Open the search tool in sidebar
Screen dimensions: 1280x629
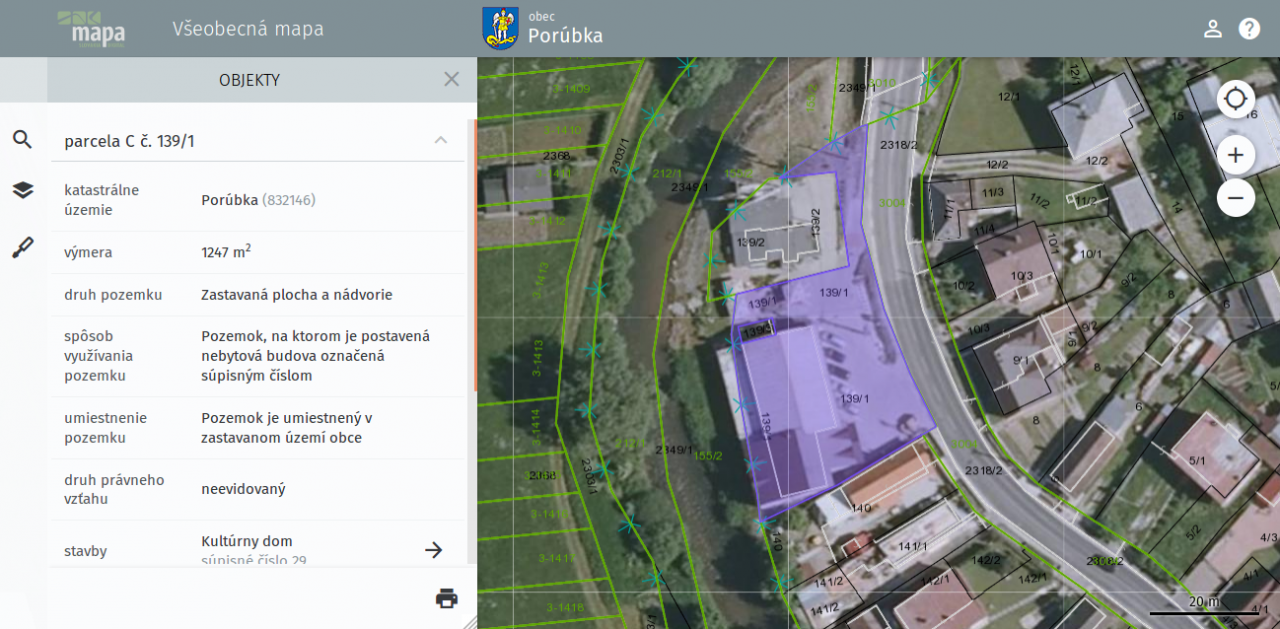22,139
